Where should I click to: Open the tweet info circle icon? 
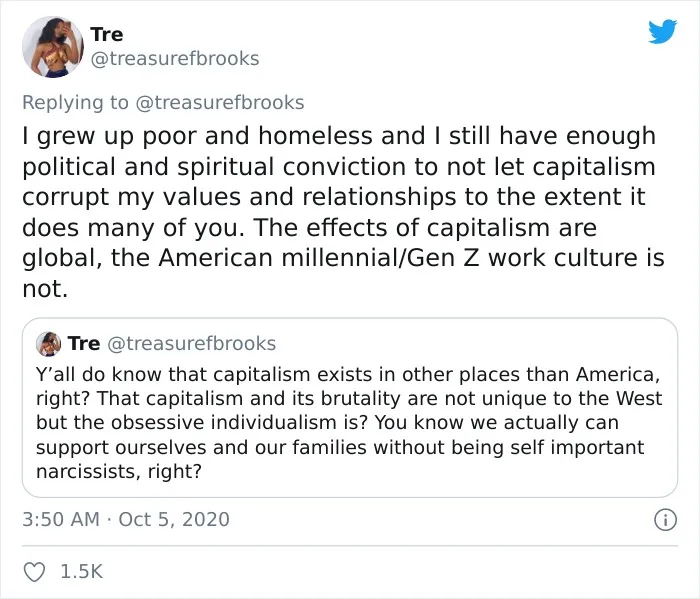665,520
